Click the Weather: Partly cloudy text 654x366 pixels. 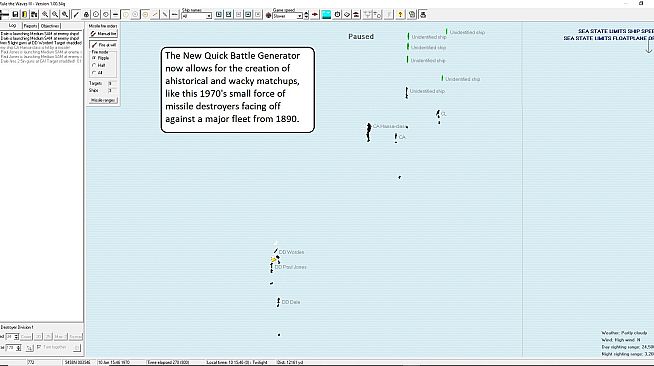(x=624, y=333)
